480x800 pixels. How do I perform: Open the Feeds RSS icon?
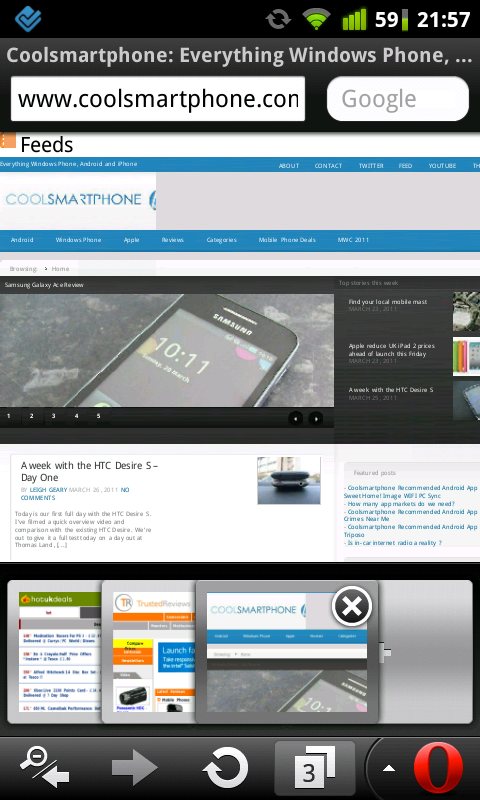(x=8, y=140)
